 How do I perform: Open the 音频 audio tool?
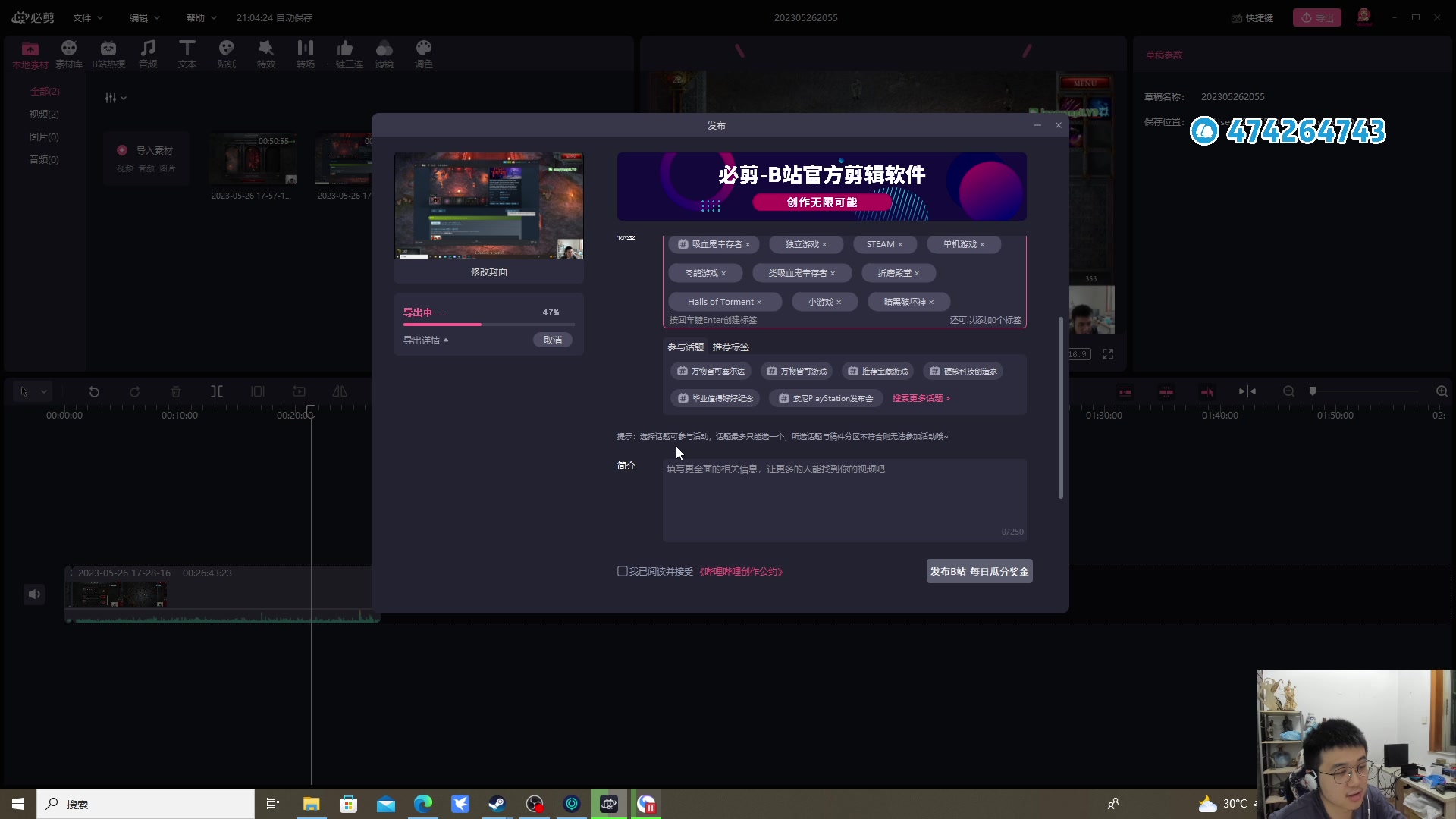click(148, 55)
